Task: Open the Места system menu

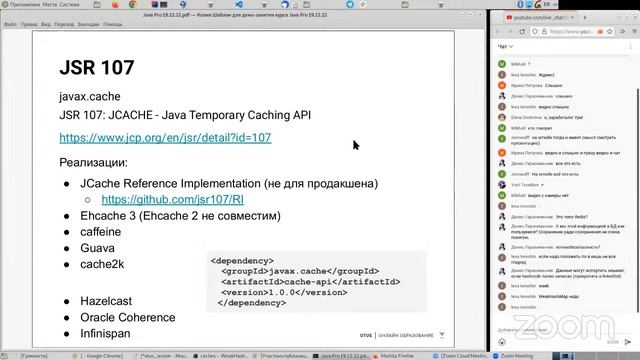Action: pos(50,4)
